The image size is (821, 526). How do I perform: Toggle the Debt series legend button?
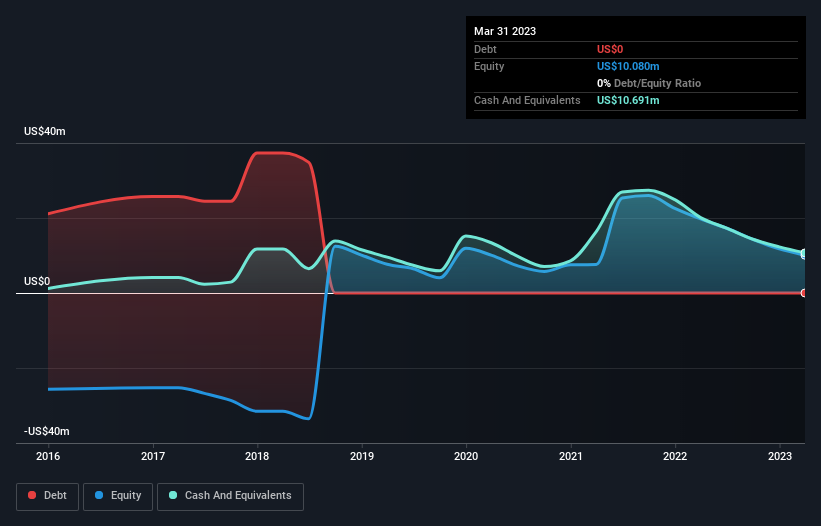pyautogui.click(x=48, y=496)
